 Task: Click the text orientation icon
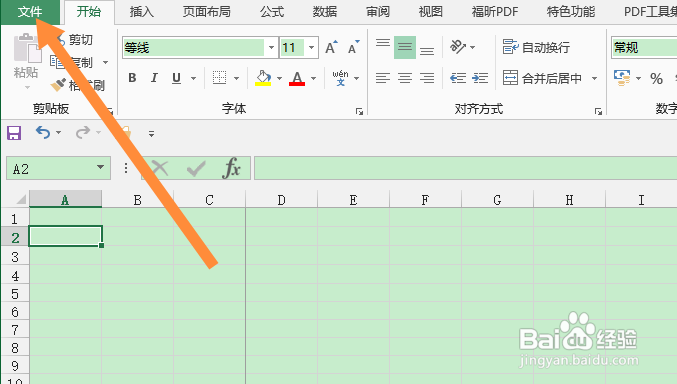coord(459,47)
